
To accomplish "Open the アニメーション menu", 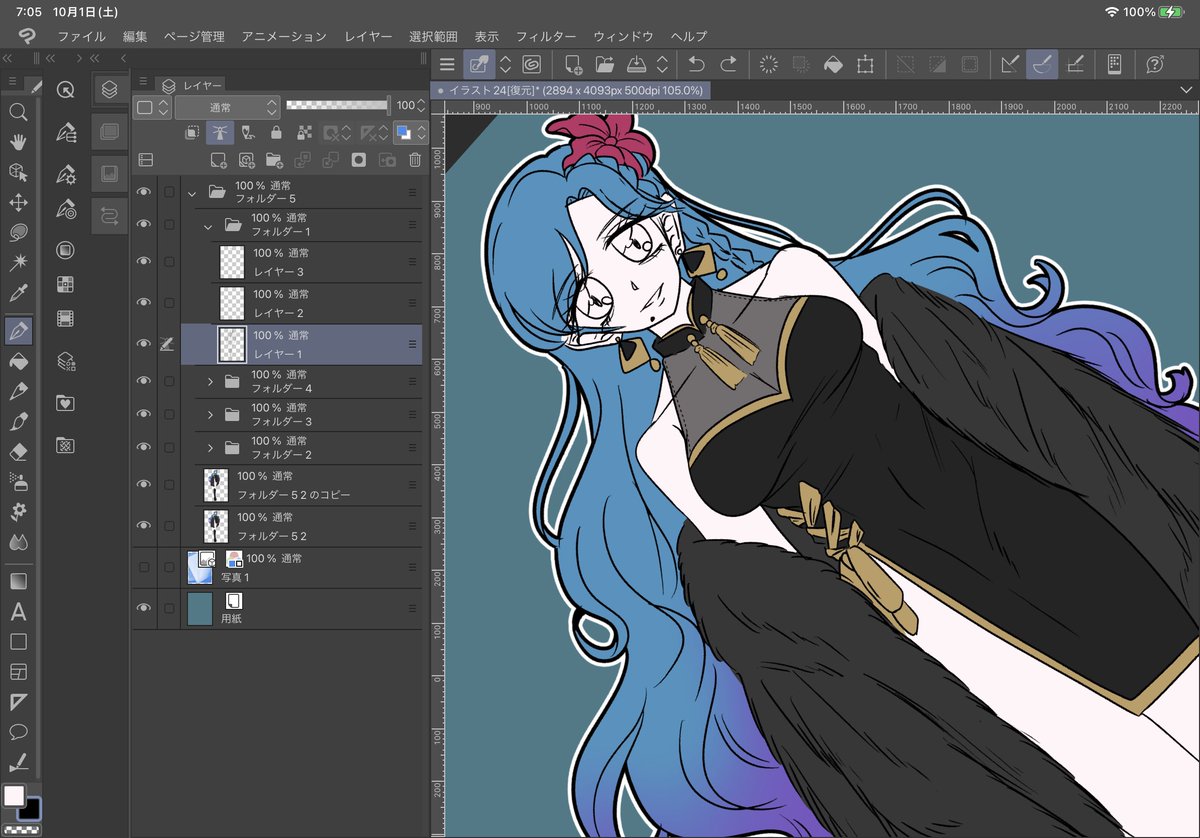I will [x=284, y=36].
